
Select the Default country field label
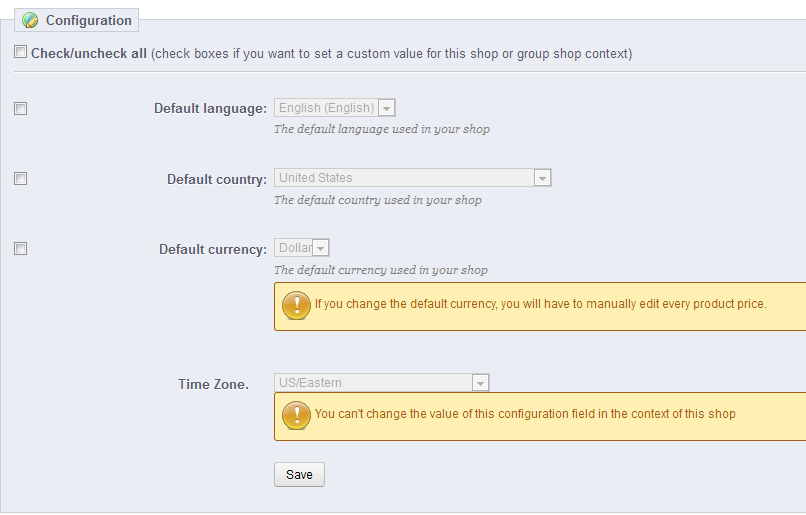[216, 180]
